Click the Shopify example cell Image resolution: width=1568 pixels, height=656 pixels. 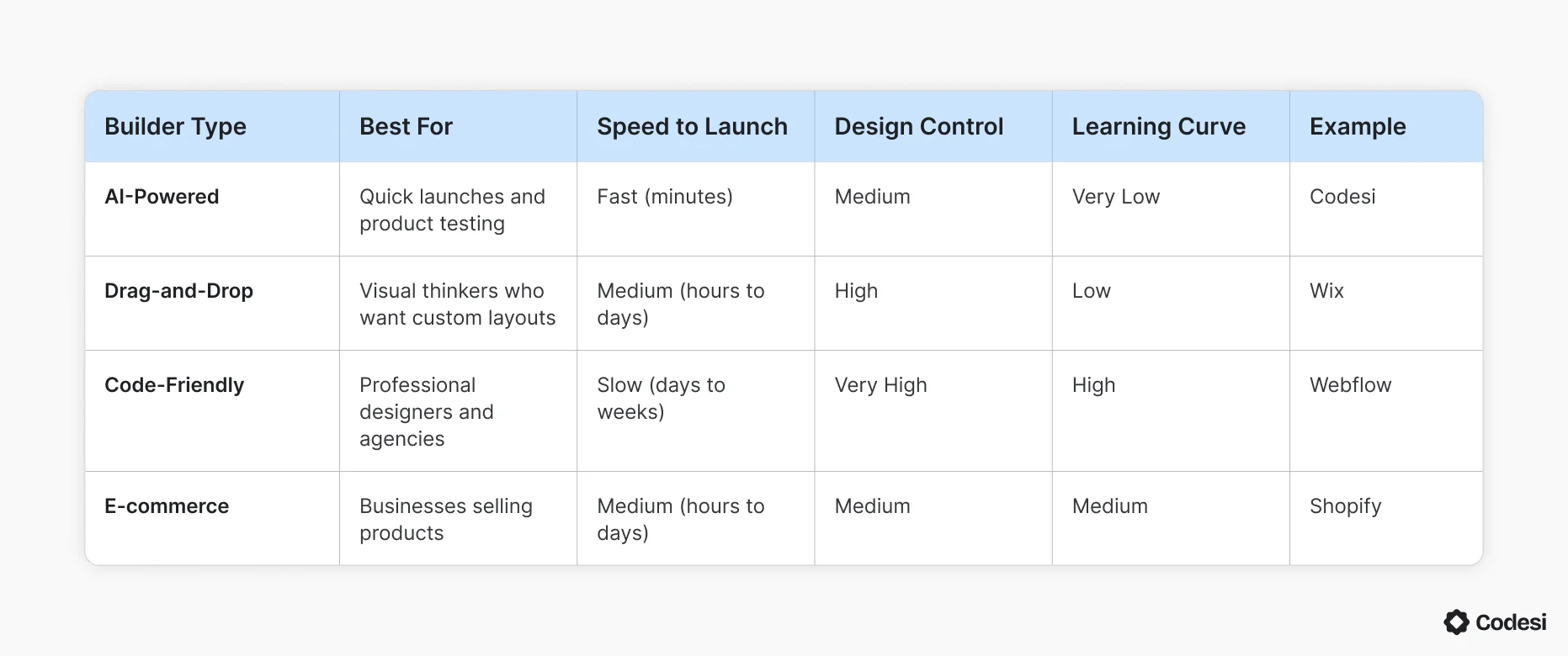(x=1345, y=506)
